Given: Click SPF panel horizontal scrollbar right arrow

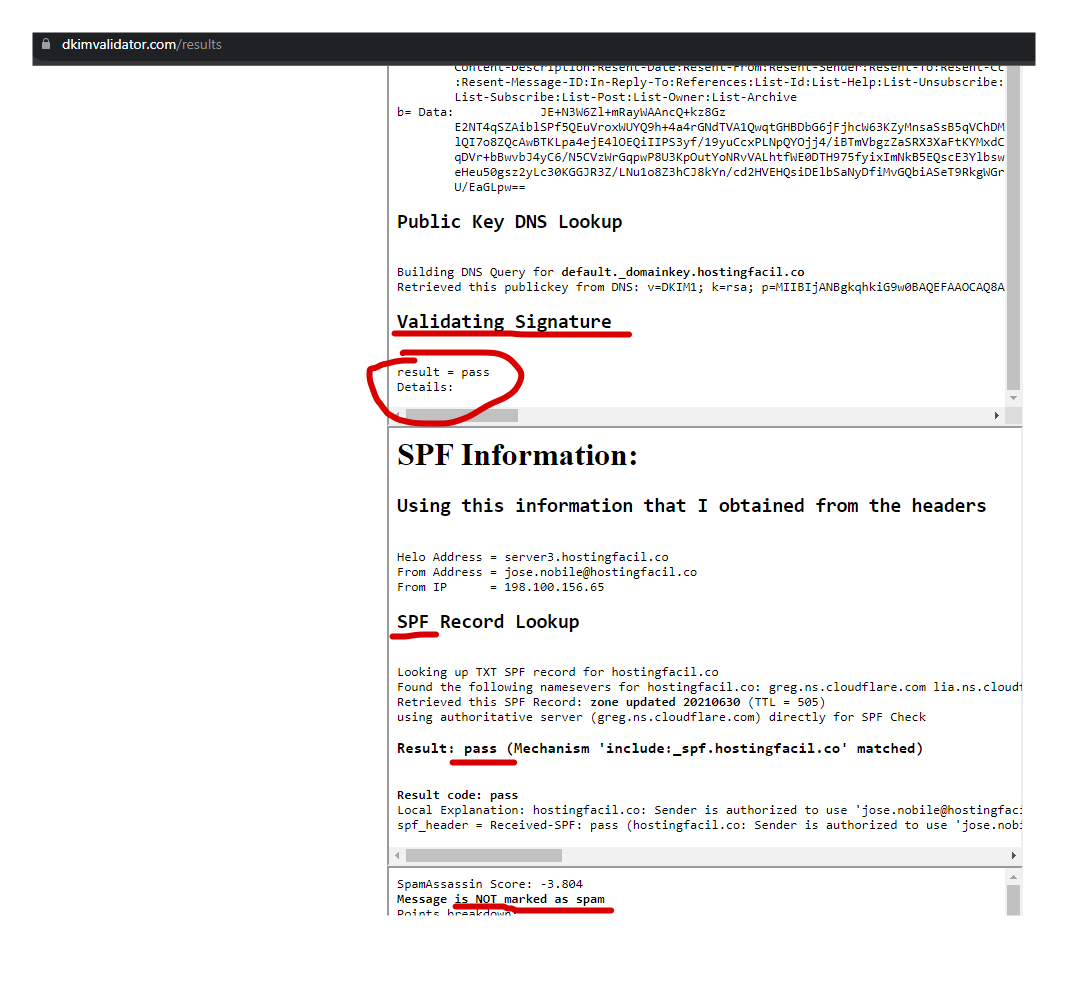Looking at the screenshot, I should (x=1013, y=856).
